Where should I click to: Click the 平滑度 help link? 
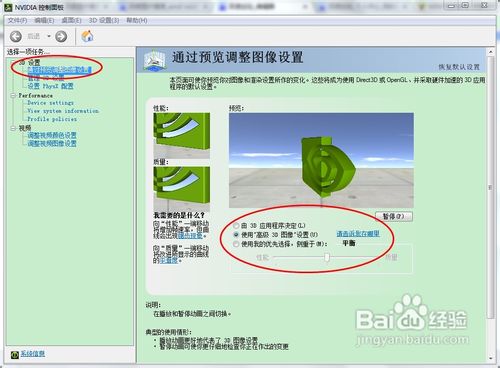[169, 260]
